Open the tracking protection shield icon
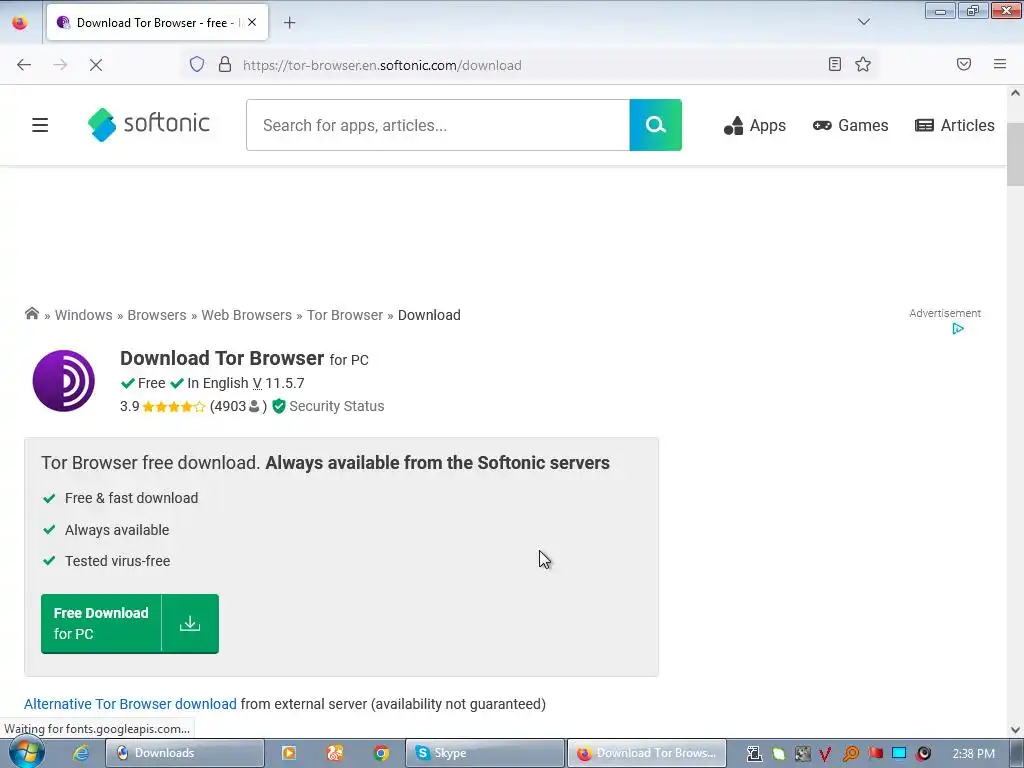1024x768 pixels. (197, 64)
